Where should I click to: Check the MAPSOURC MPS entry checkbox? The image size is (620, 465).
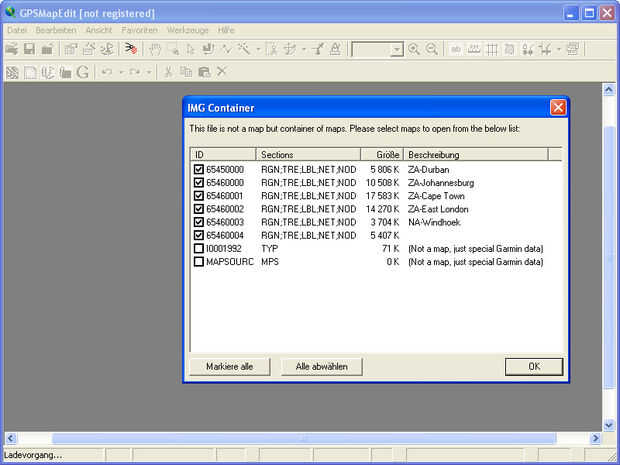[x=198, y=261]
